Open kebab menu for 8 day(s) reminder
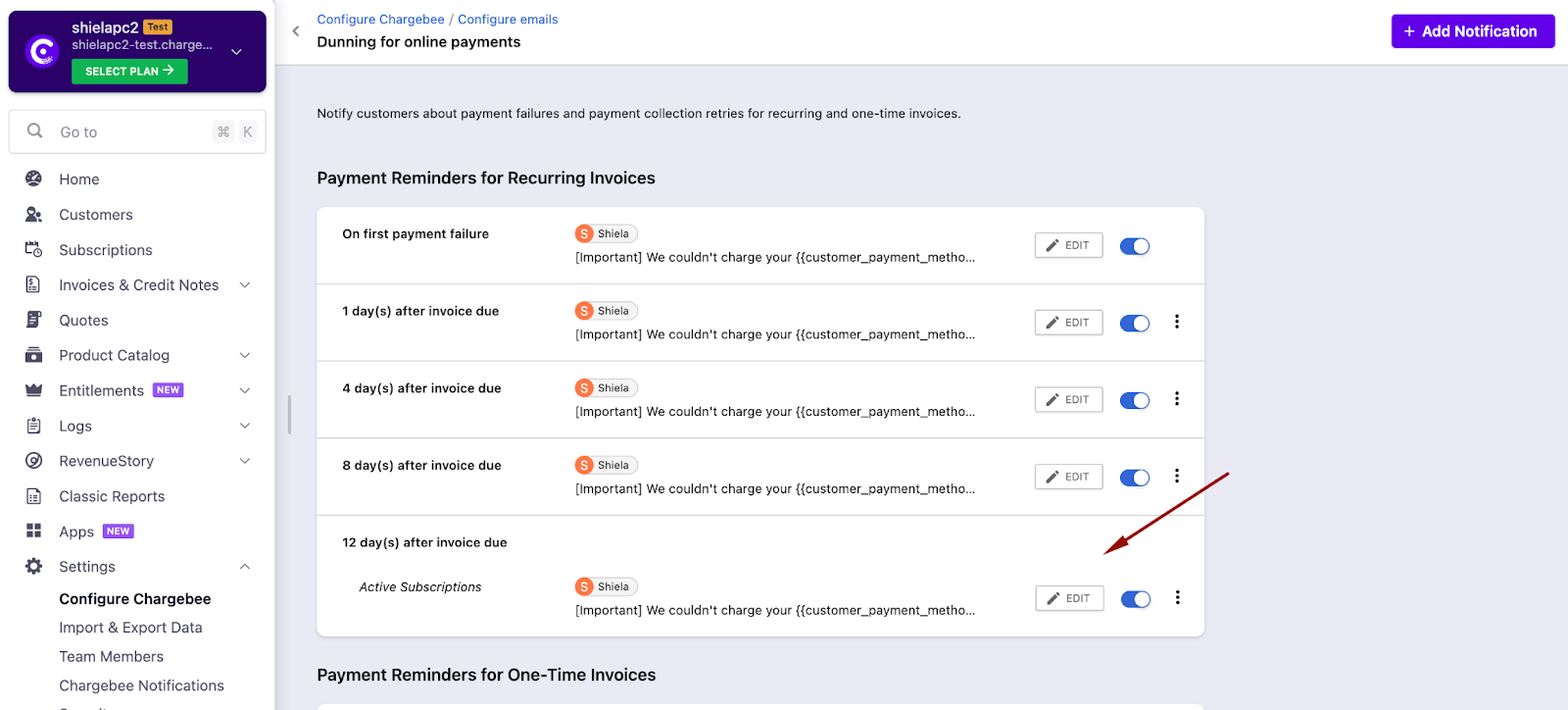The height and width of the screenshot is (710, 1568). point(1177,476)
